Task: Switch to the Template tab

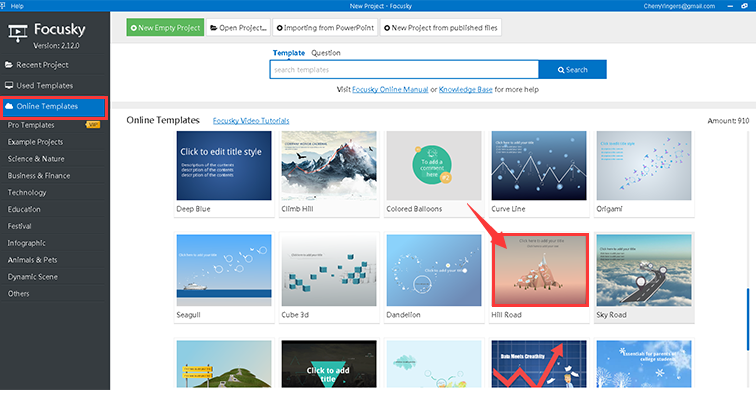Action: point(289,53)
